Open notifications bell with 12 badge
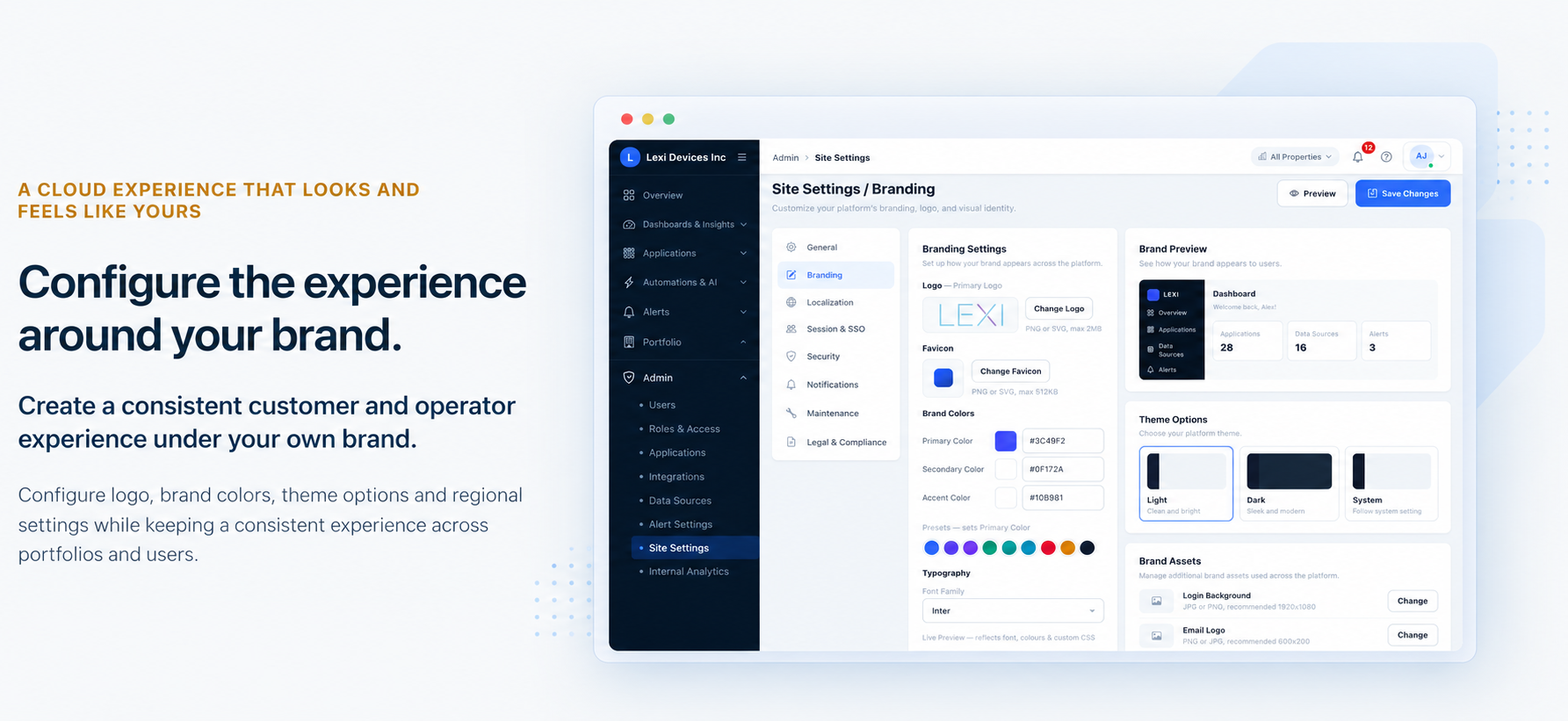Image resolution: width=1568 pixels, height=721 pixels. click(1358, 156)
